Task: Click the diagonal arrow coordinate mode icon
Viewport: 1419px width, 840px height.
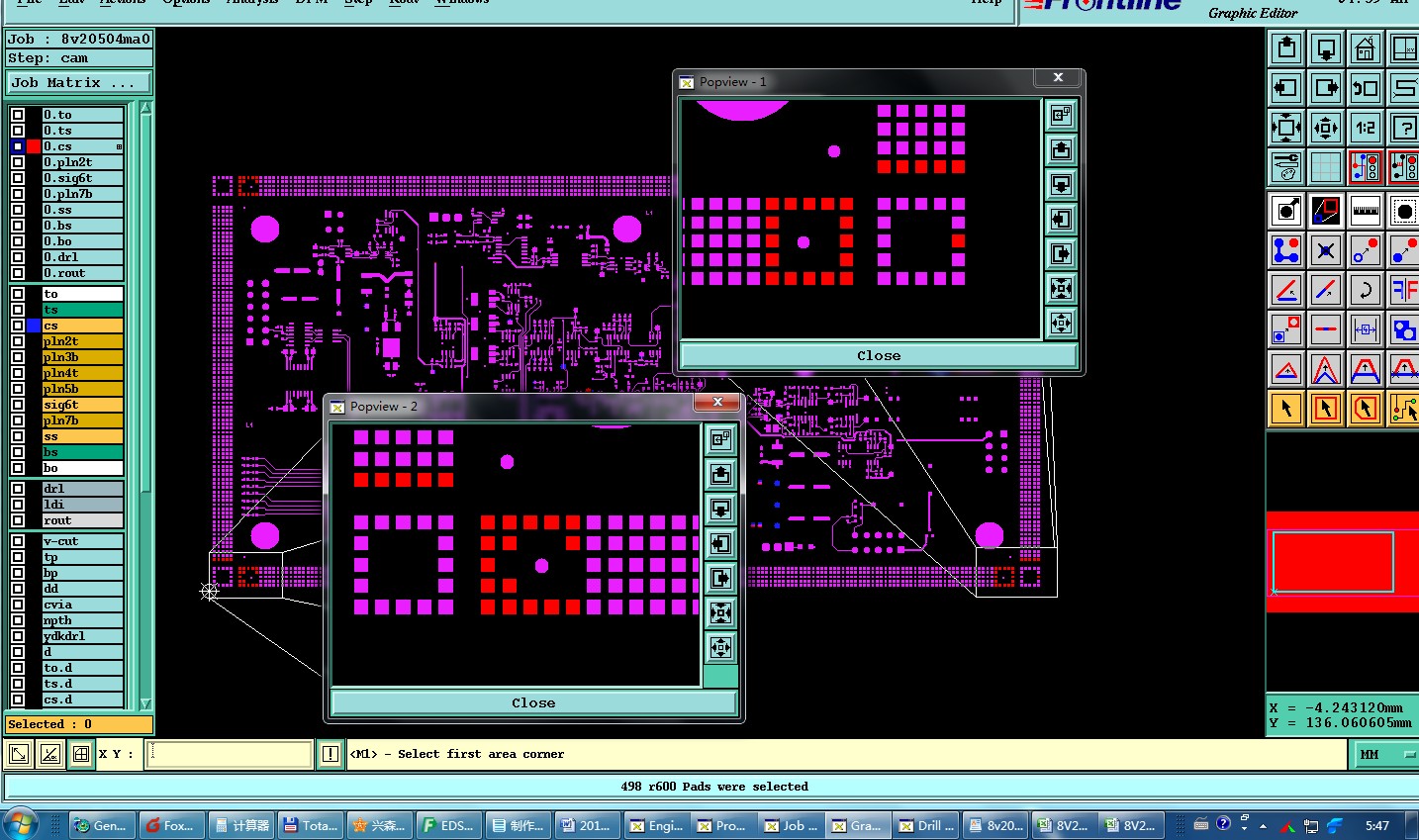Action: (19, 754)
